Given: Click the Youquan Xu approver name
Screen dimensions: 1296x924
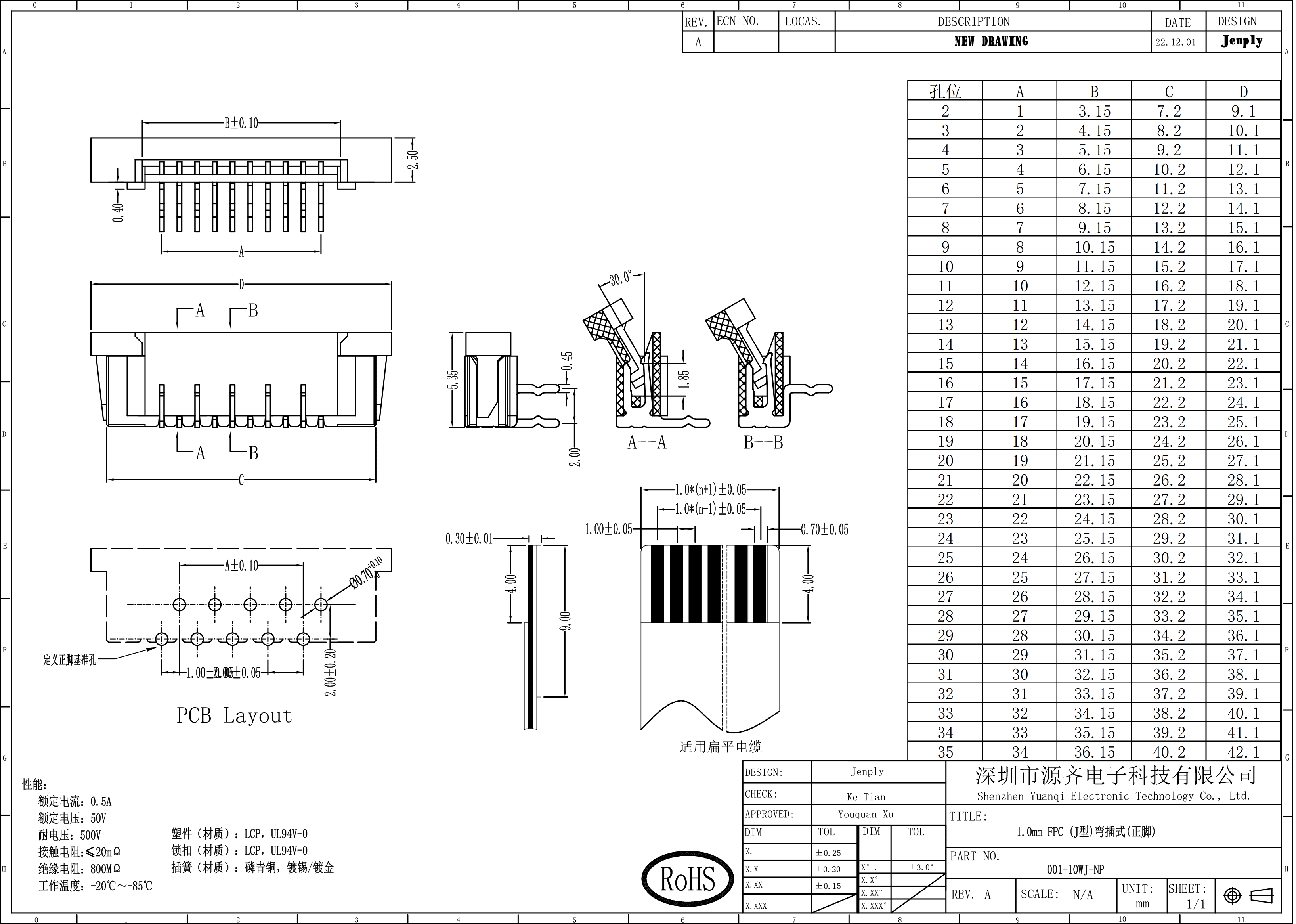Looking at the screenshot, I should [865, 814].
